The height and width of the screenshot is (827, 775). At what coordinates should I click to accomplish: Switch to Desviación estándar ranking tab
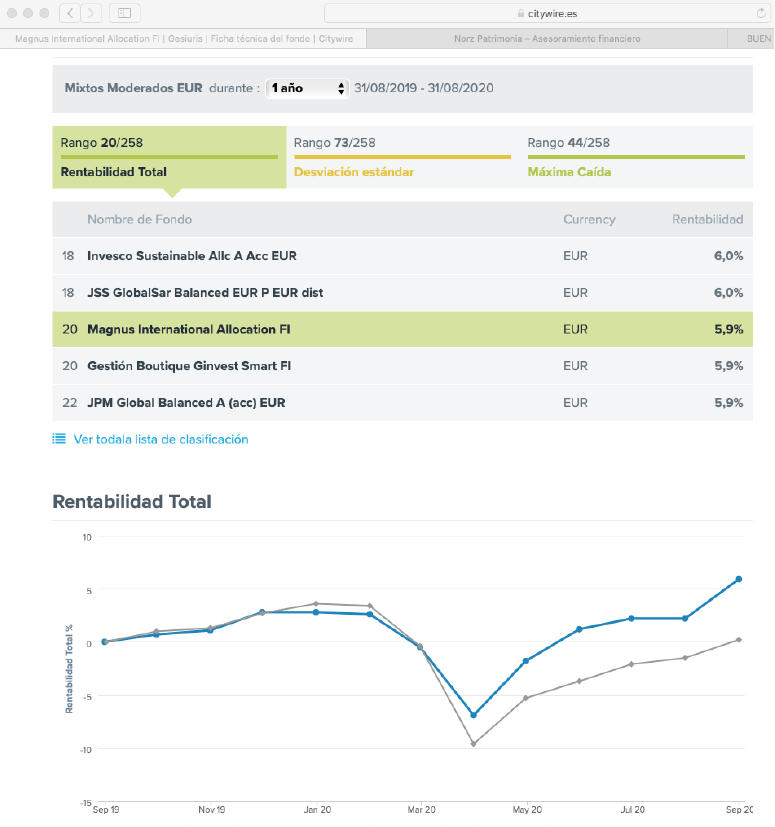(403, 157)
